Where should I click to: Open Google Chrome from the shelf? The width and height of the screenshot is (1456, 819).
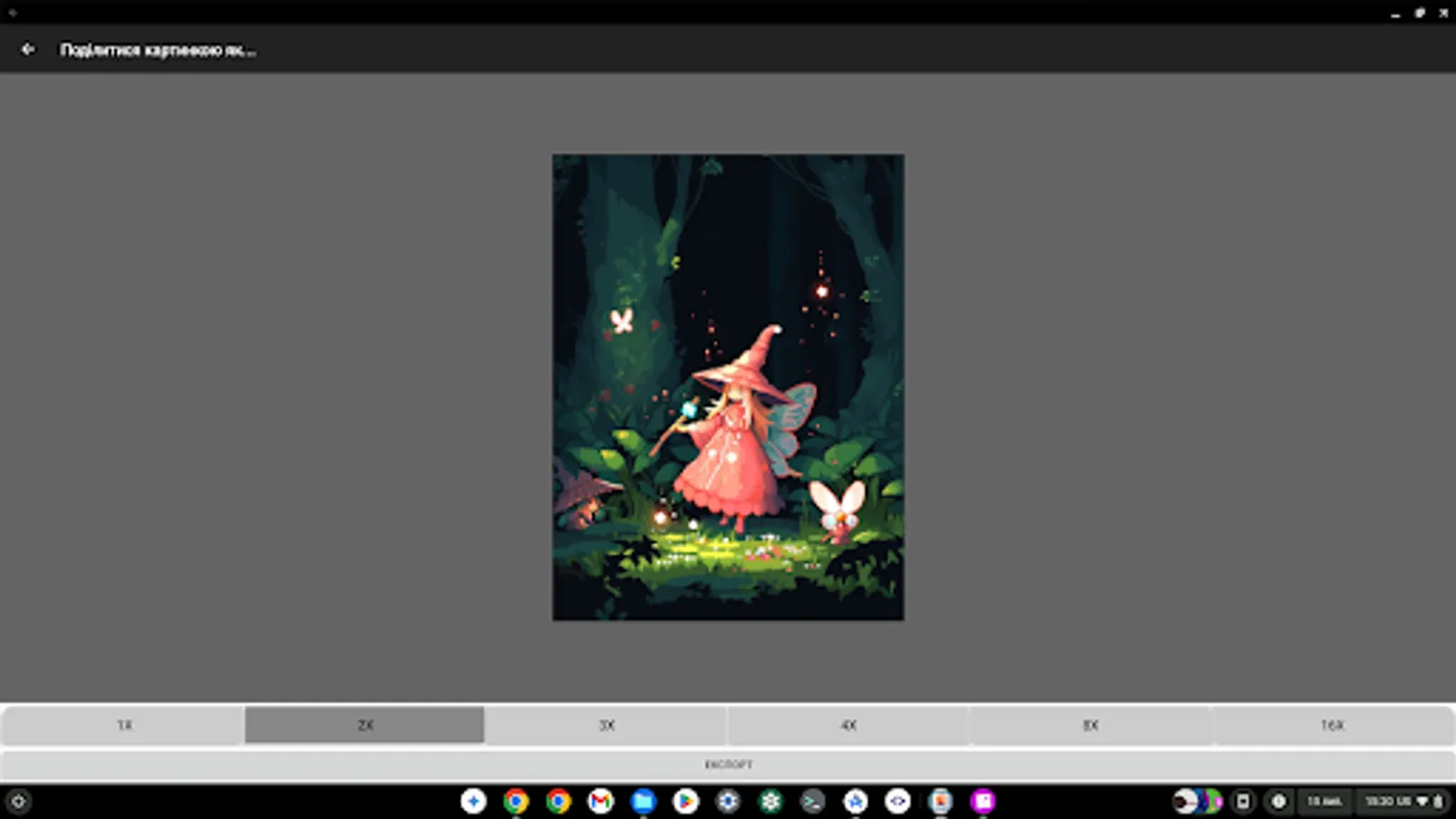(x=514, y=802)
